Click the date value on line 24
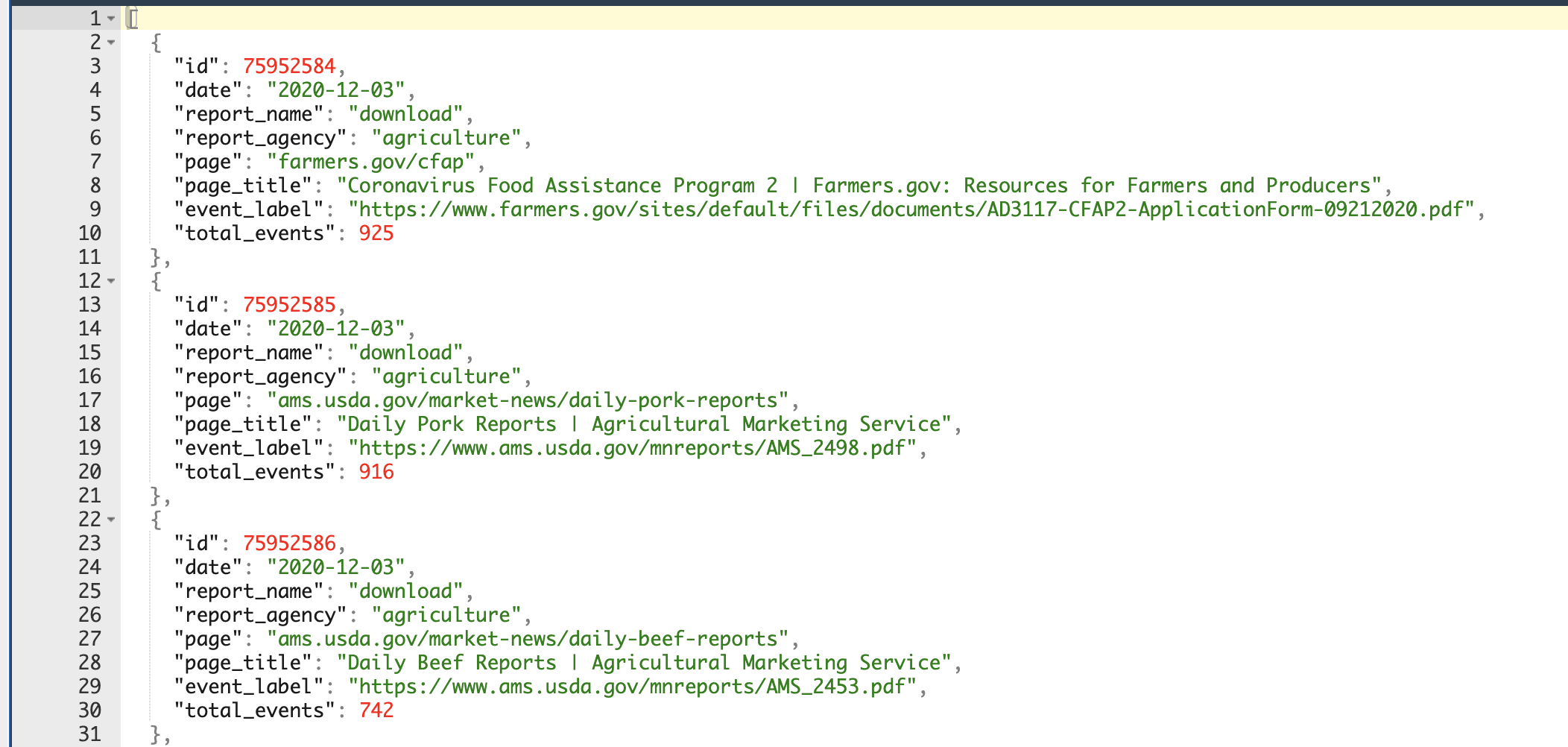This screenshot has height=747, width=1568. pyautogui.click(x=336, y=567)
